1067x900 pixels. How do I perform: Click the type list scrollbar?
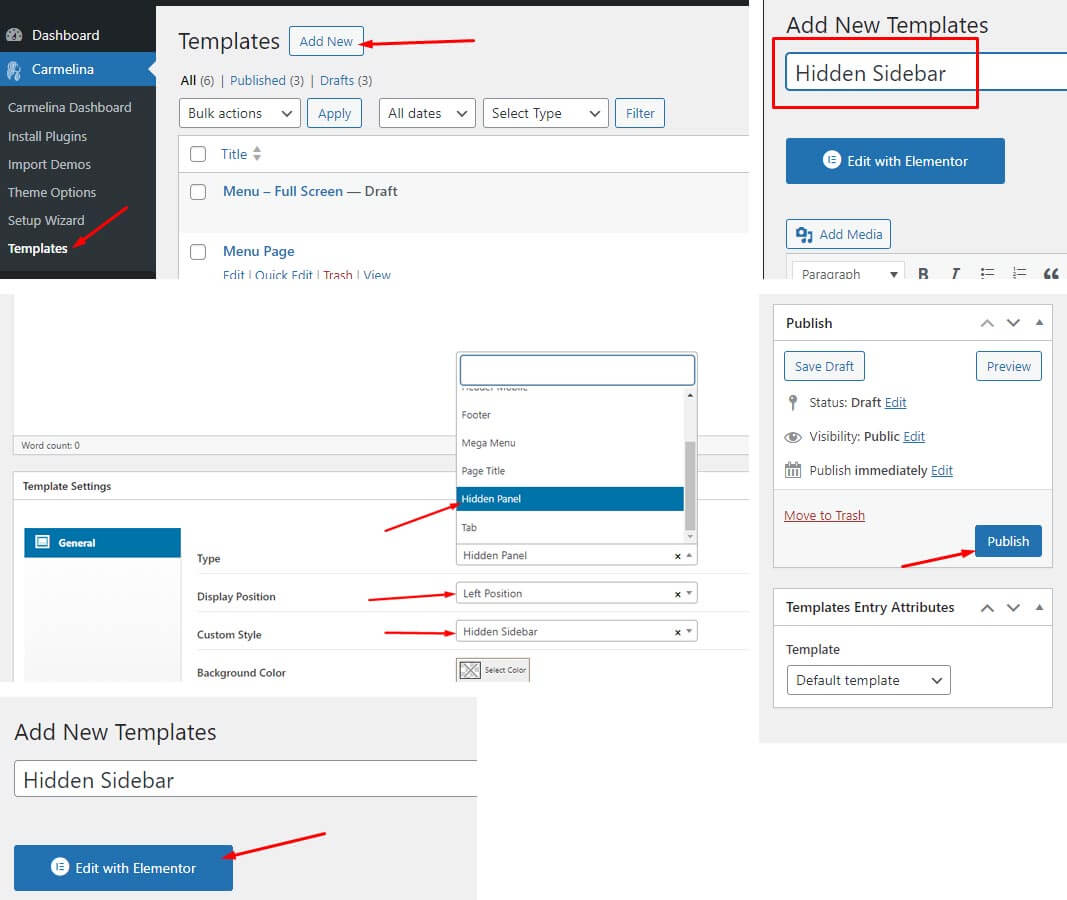(x=690, y=484)
